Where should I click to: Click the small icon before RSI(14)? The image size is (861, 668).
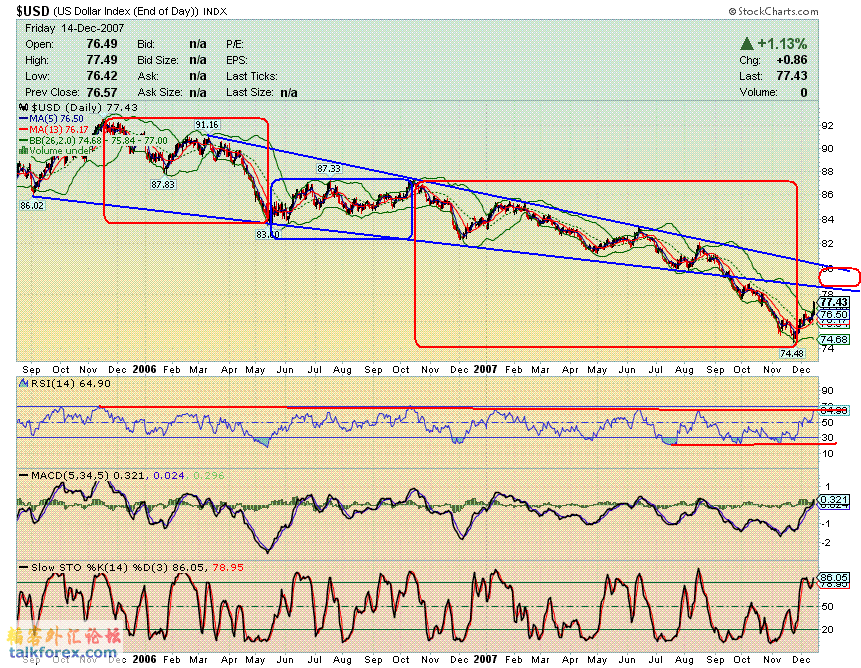point(24,383)
